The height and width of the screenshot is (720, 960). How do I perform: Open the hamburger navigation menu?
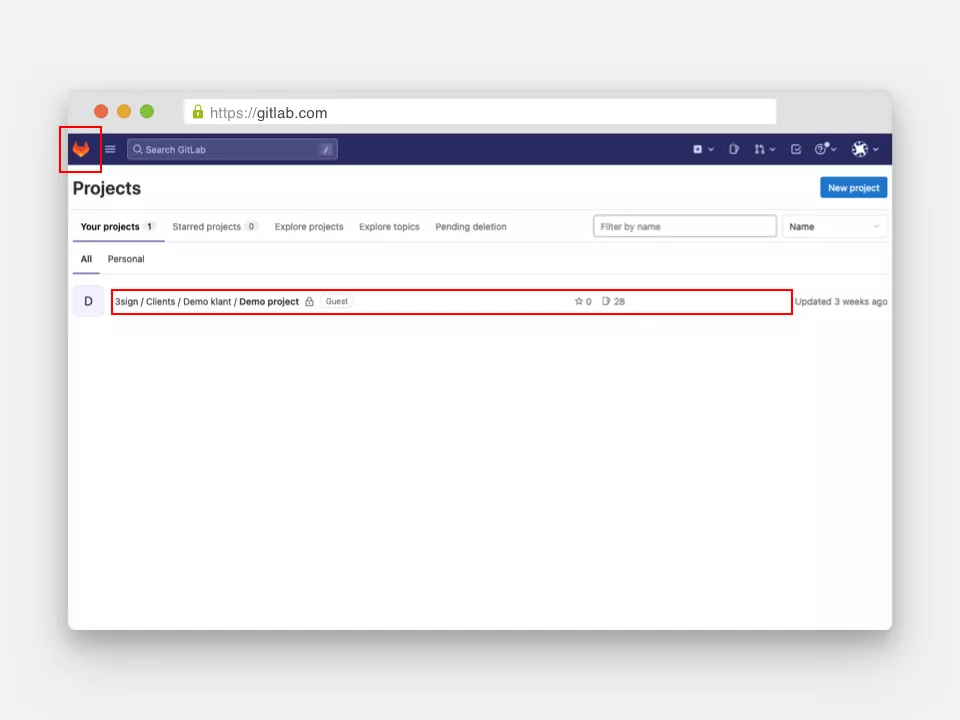click(110, 149)
